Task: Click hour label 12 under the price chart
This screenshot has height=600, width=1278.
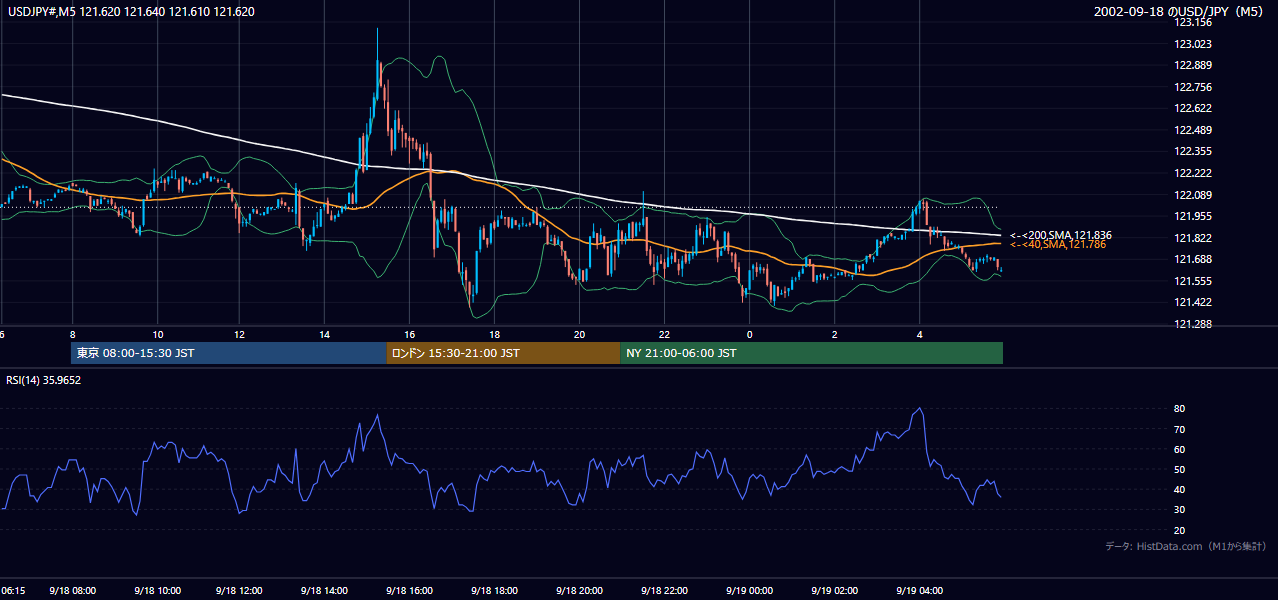Action: click(241, 334)
